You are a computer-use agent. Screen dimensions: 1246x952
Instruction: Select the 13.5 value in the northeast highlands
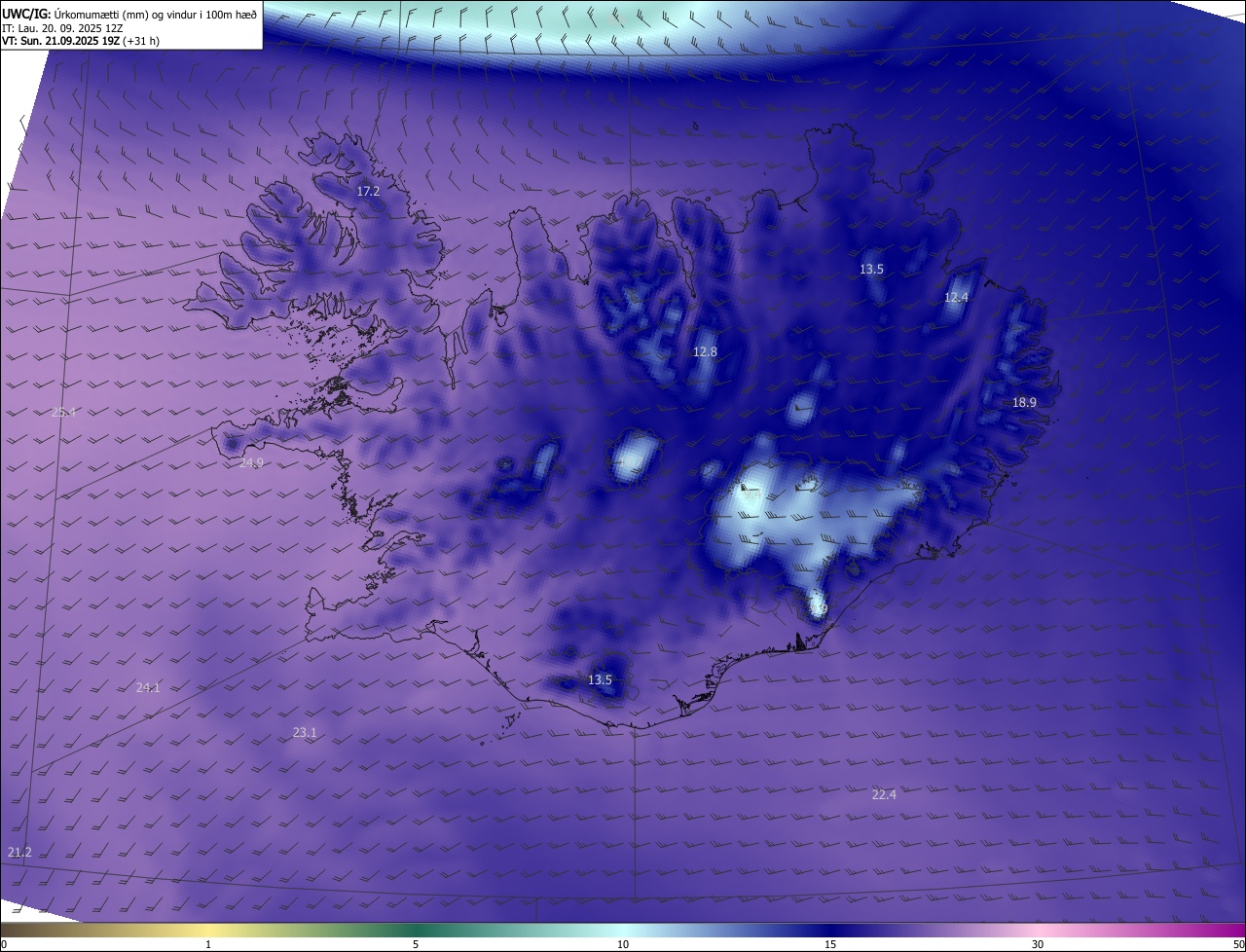click(x=871, y=270)
